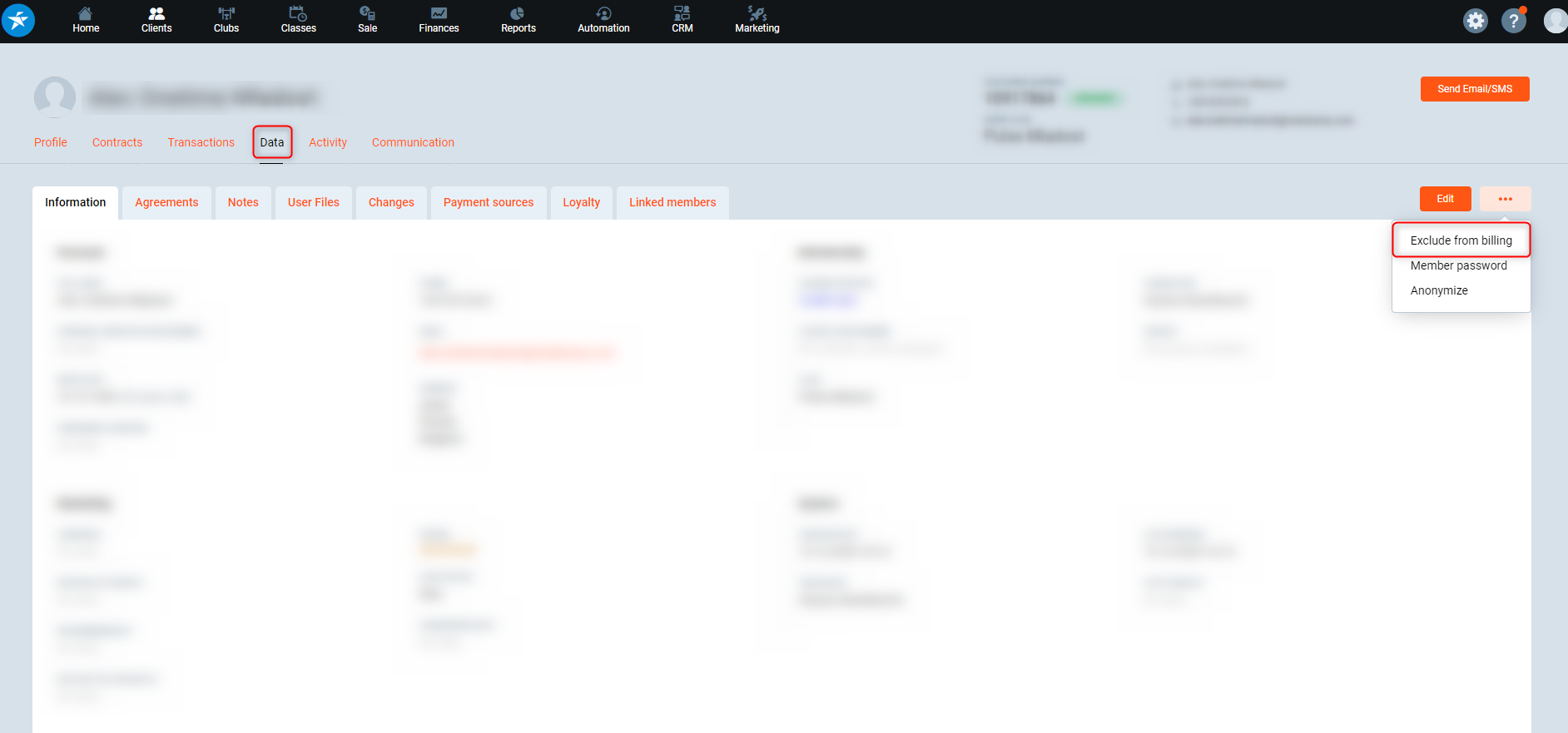Open Finances chart icon
This screenshot has width=1568, height=733.
[439, 14]
